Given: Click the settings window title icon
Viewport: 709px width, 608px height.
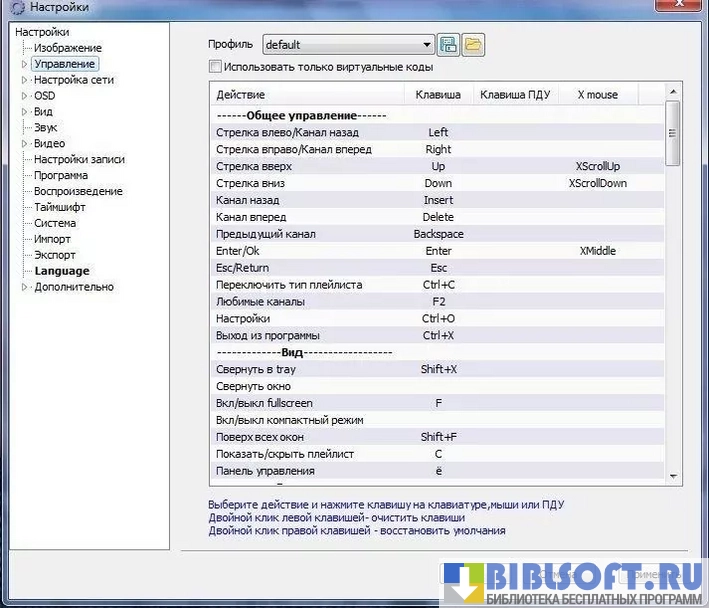Looking at the screenshot, I should [x=14, y=8].
